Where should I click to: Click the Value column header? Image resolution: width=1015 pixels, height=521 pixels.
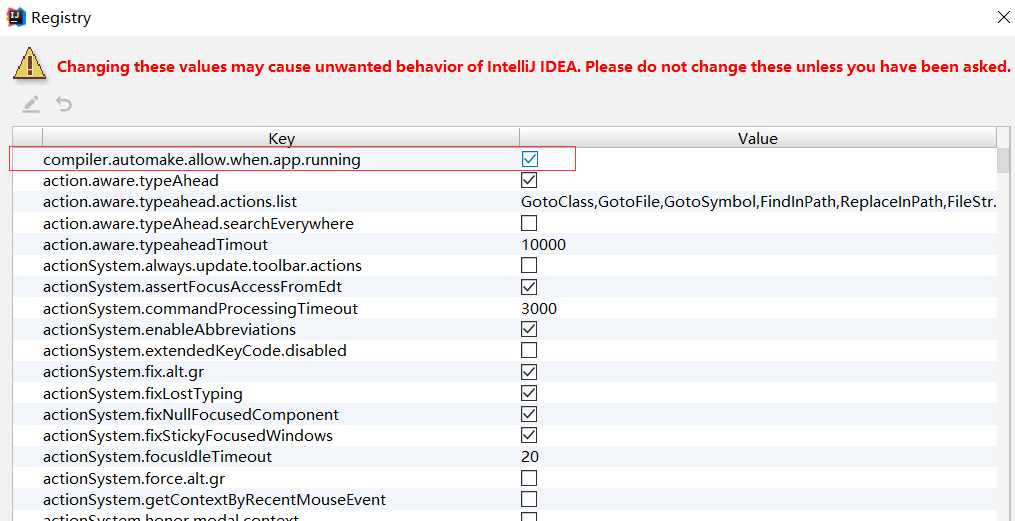click(x=757, y=138)
